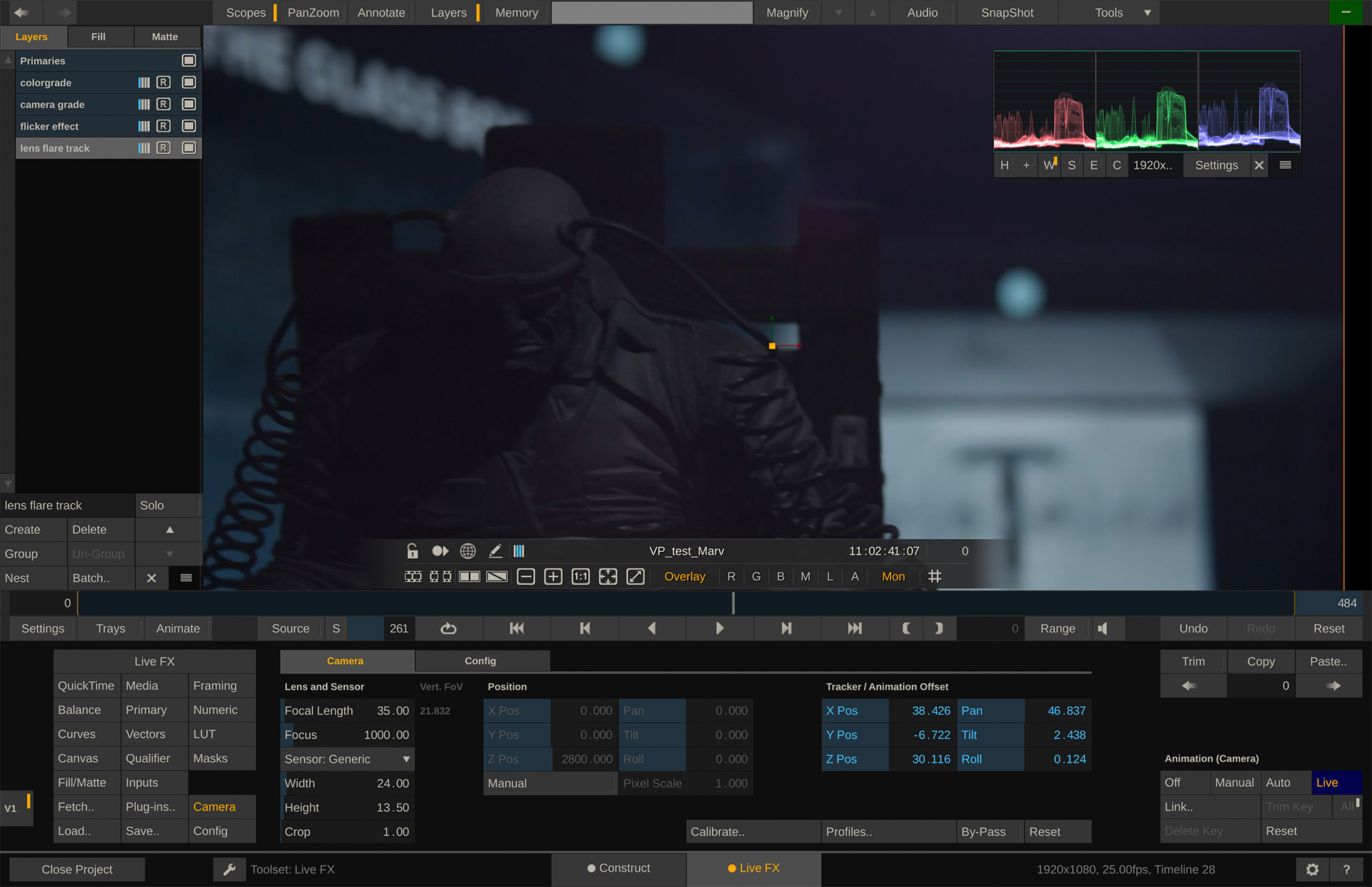Toggle the R reset on the flicker effect layer
This screenshot has height=887, width=1372.
coord(164,126)
